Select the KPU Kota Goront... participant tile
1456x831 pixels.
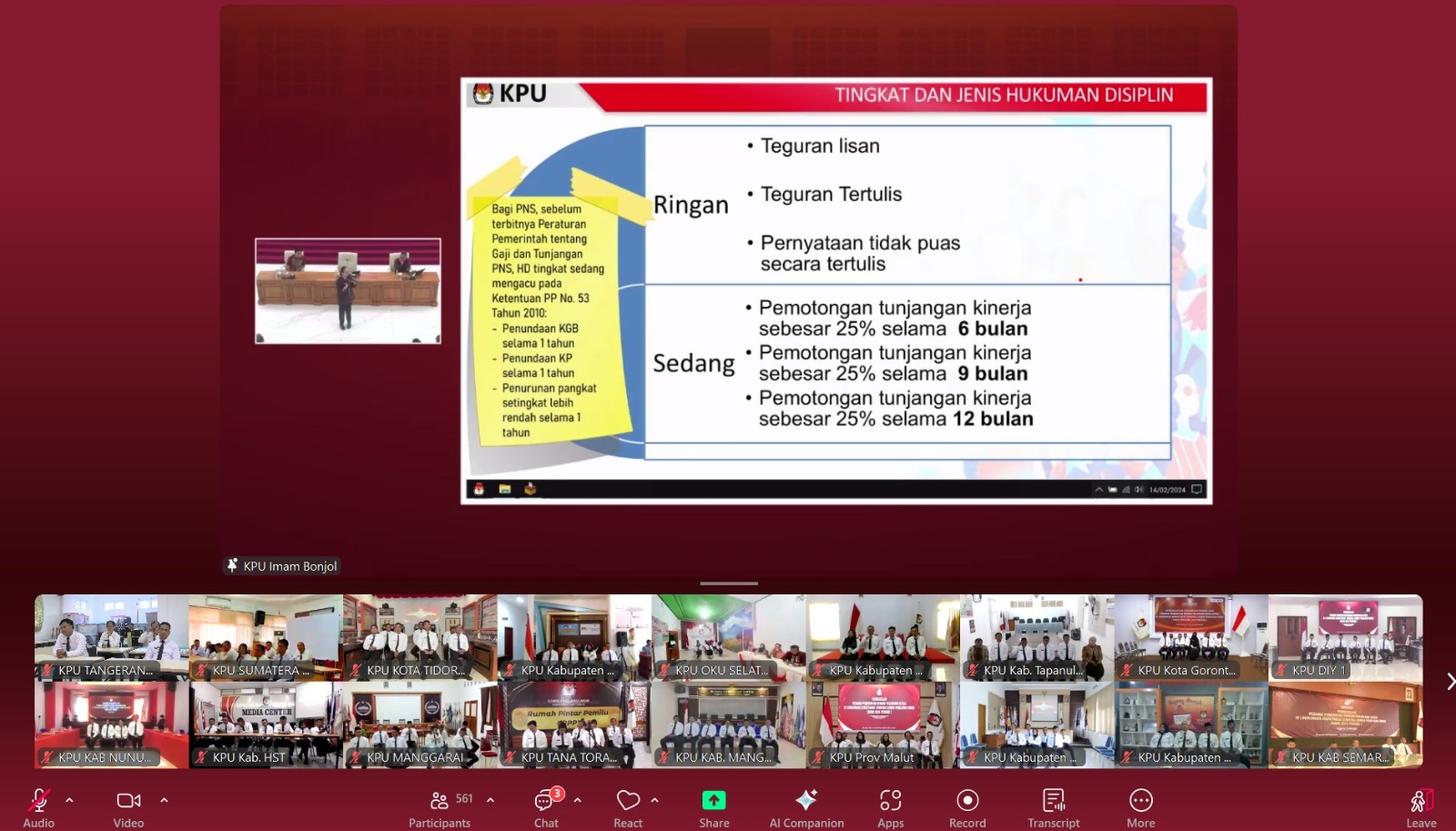pyautogui.click(x=1190, y=637)
